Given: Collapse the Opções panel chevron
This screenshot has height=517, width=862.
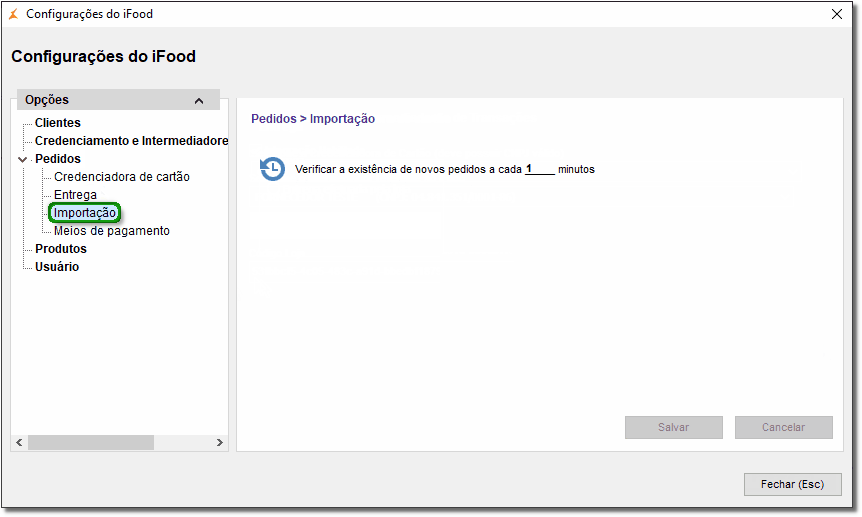Looking at the screenshot, I should tap(199, 101).
